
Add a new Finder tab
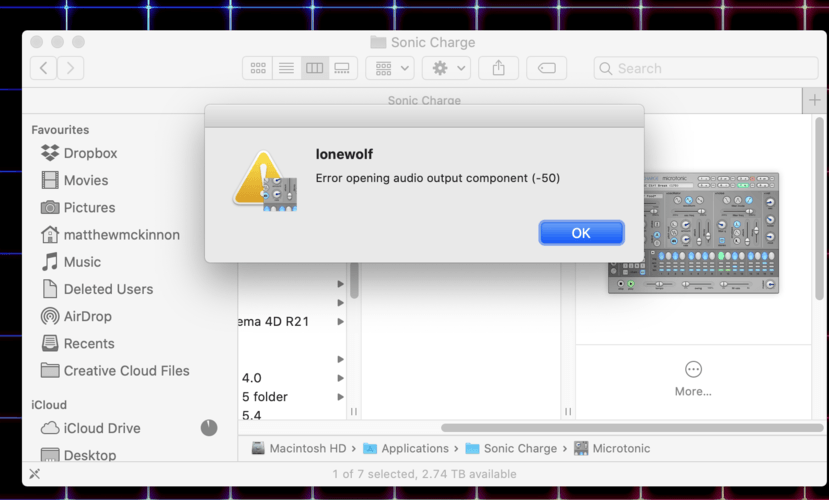pos(815,100)
